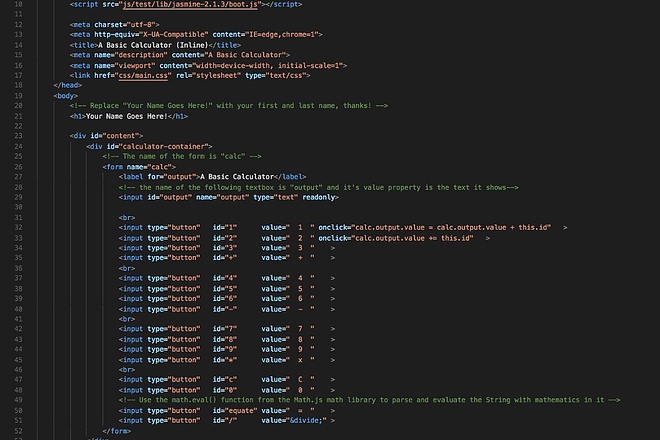Click the input with id="6"

click(x=226, y=299)
